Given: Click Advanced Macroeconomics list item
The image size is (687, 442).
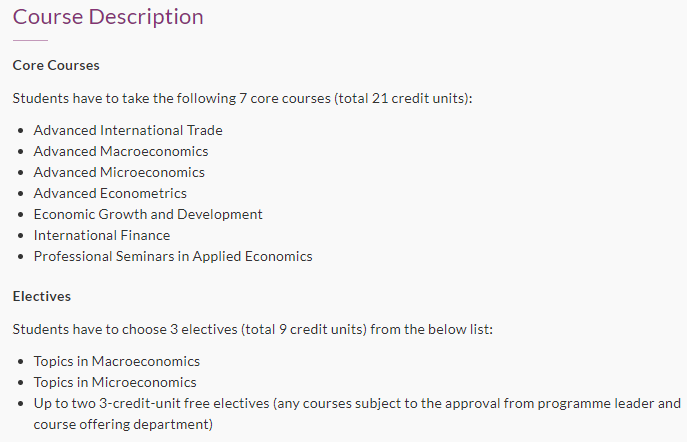Looking at the screenshot, I should [x=121, y=151].
